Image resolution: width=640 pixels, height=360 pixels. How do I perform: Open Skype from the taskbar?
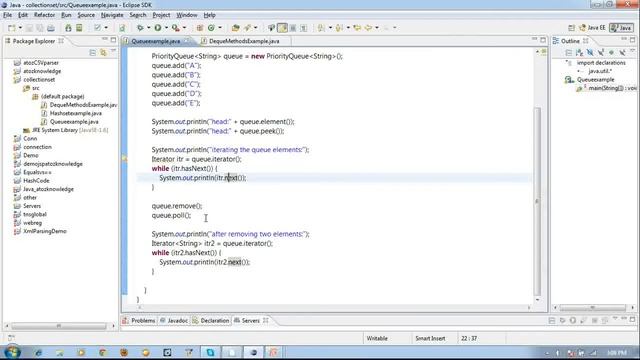click(x=210, y=352)
